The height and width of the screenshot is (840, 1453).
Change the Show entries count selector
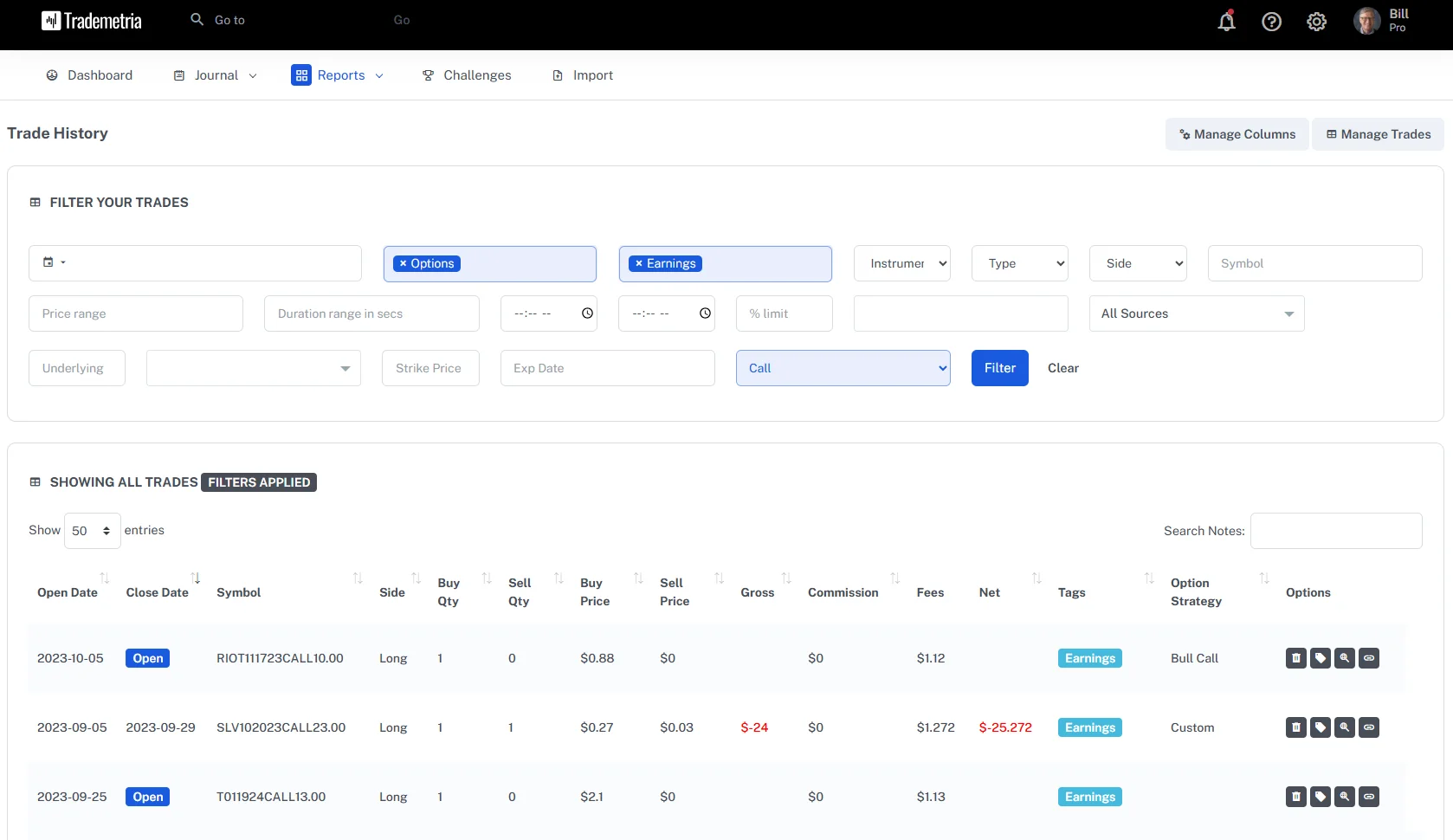coord(92,531)
